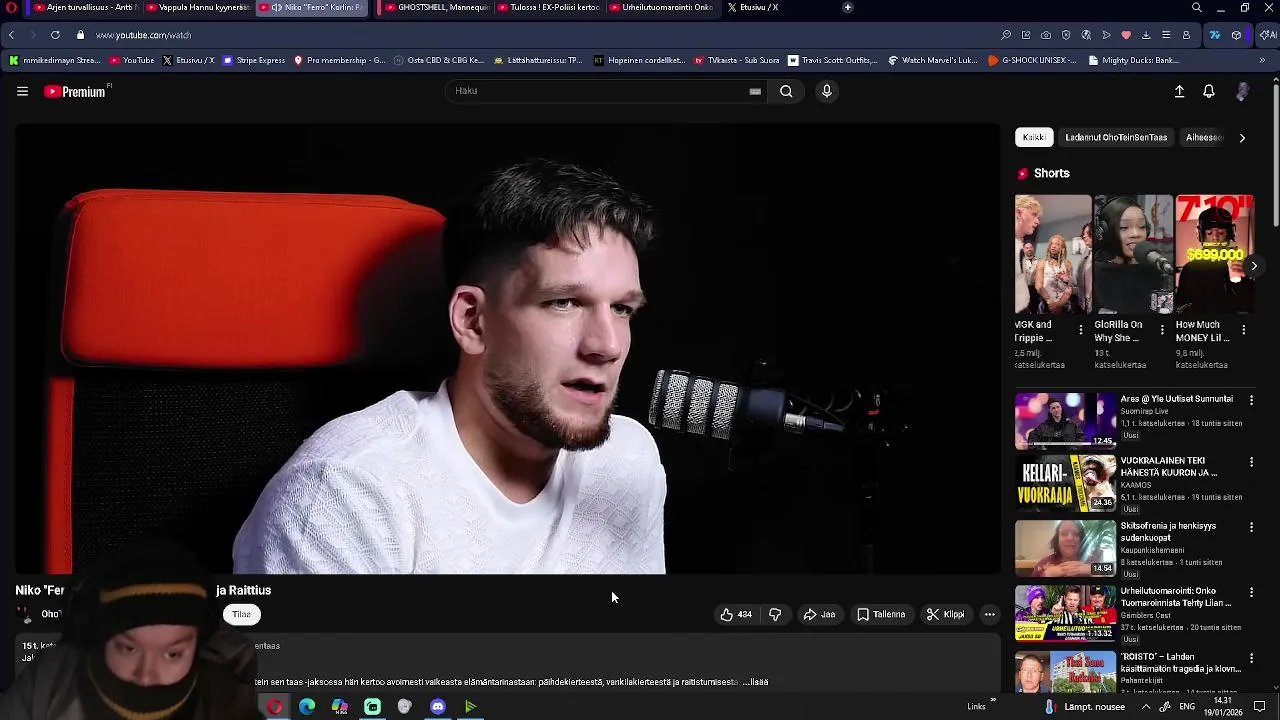
Task: Open options for How Much MONEY short
Action: (1243, 329)
